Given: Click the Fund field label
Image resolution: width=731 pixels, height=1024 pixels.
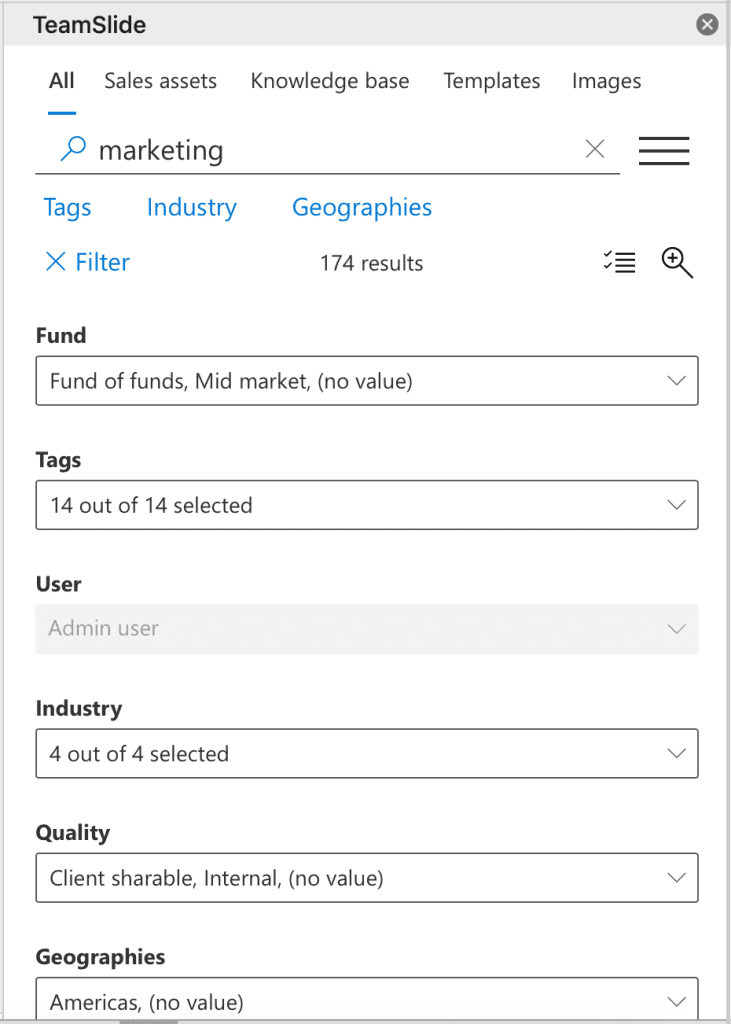Looking at the screenshot, I should point(61,336).
